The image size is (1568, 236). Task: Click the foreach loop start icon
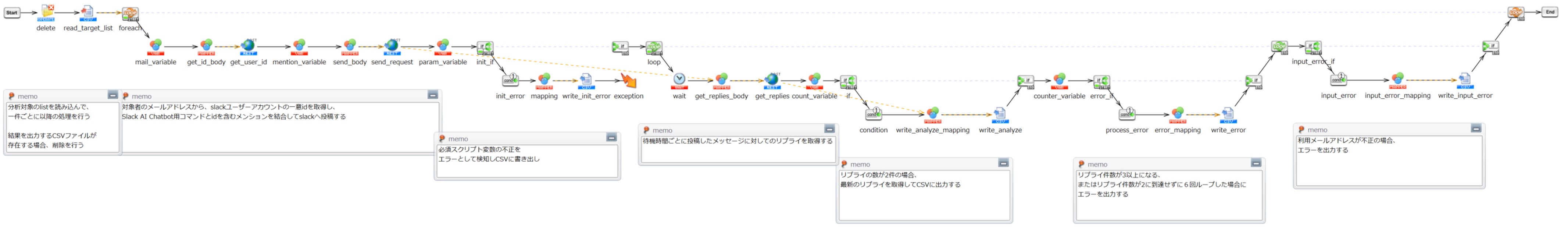pyautogui.click(x=130, y=13)
